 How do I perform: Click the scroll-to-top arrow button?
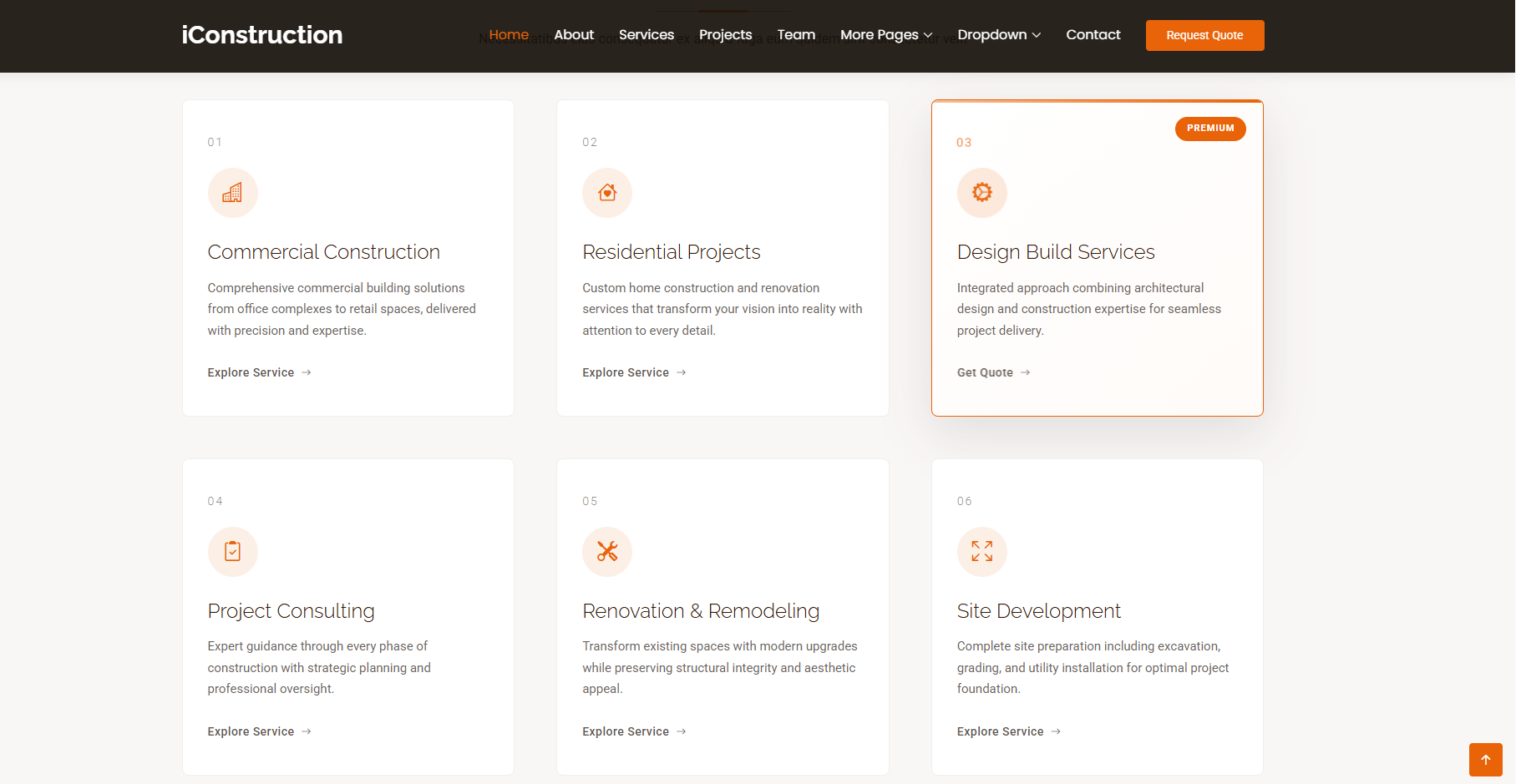coord(1485,760)
